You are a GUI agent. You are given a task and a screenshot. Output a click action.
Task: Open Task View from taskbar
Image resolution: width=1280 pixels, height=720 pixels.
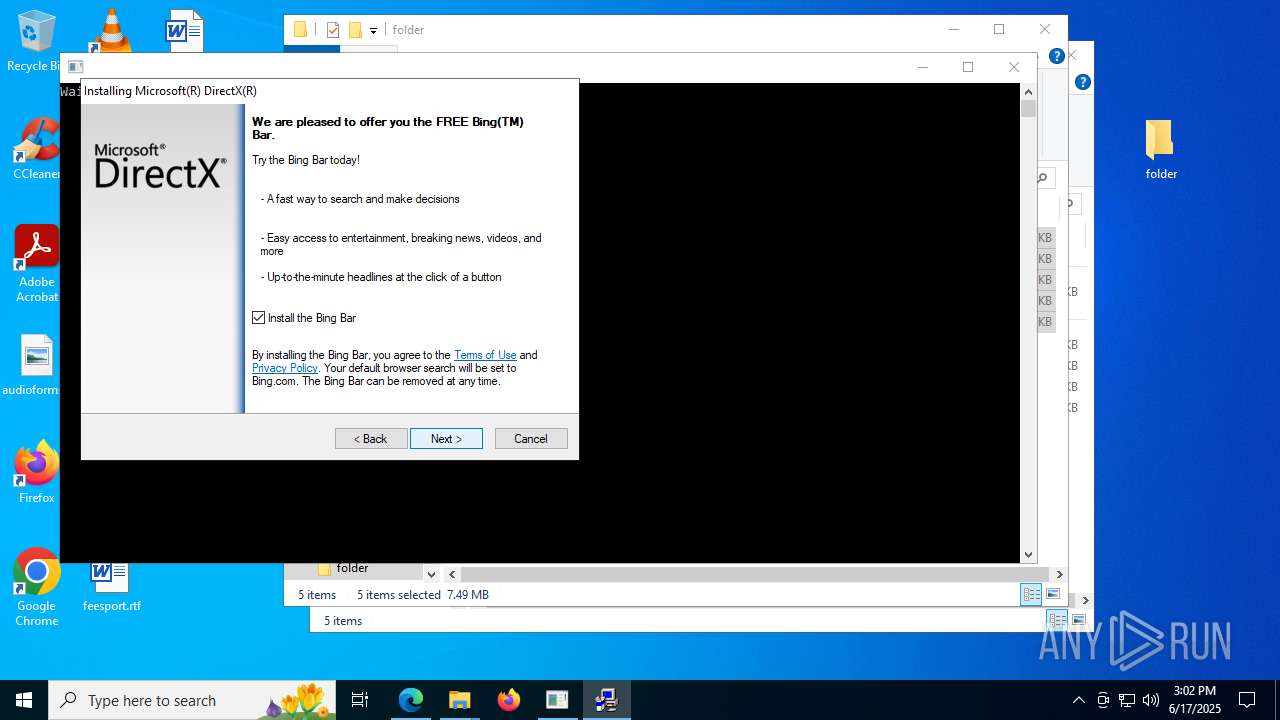point(360,700)
